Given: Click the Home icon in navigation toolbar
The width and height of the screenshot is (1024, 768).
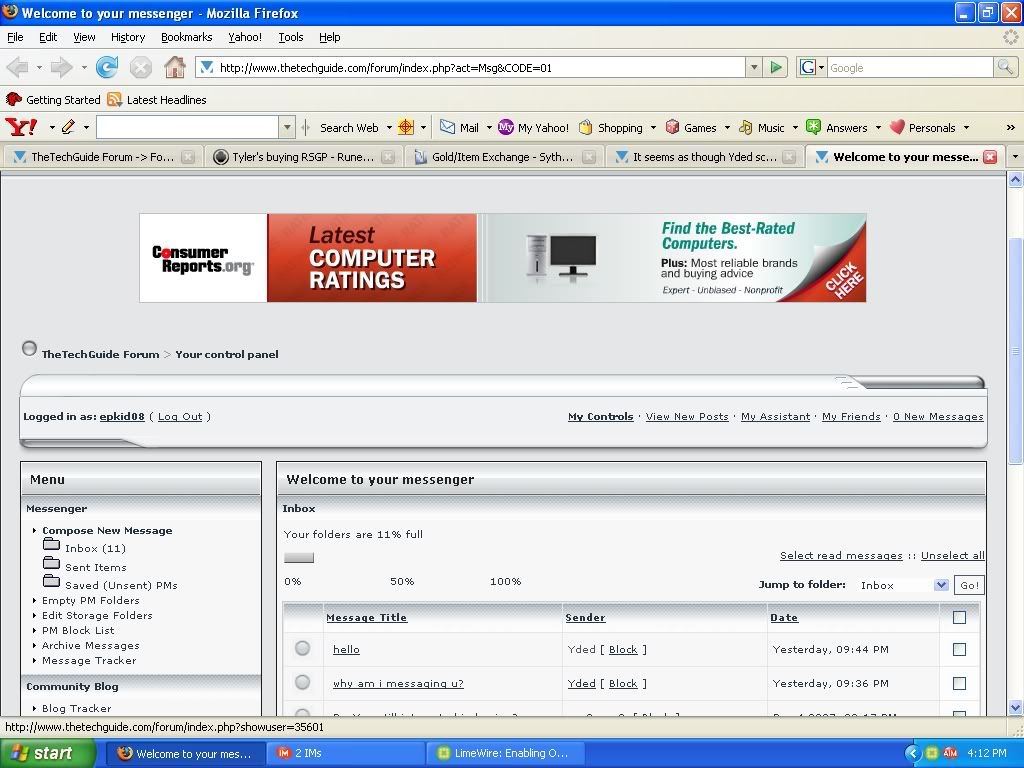Looking at the screenshot, I should pos(175,68).
